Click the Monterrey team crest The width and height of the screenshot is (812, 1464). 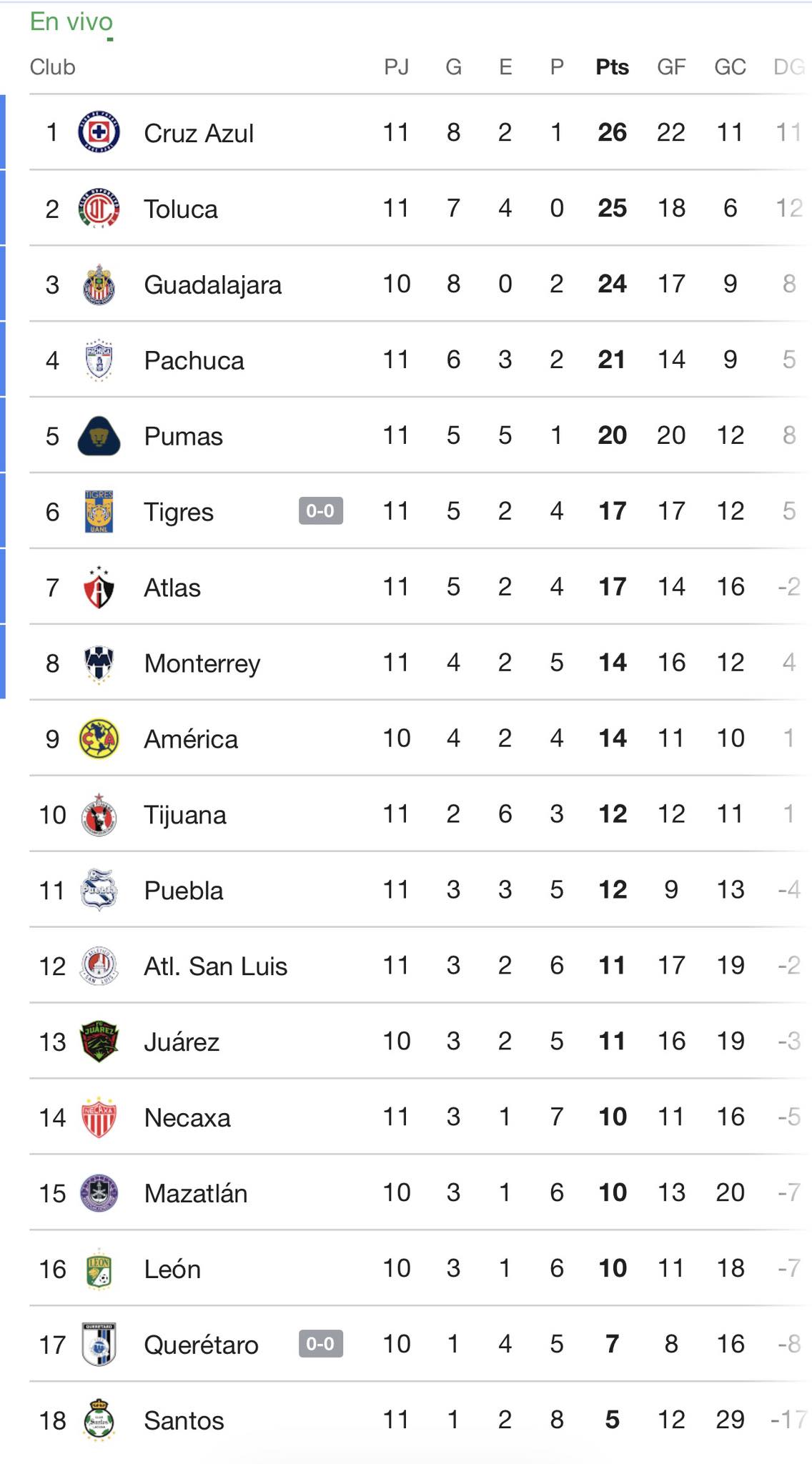[99, 663]
